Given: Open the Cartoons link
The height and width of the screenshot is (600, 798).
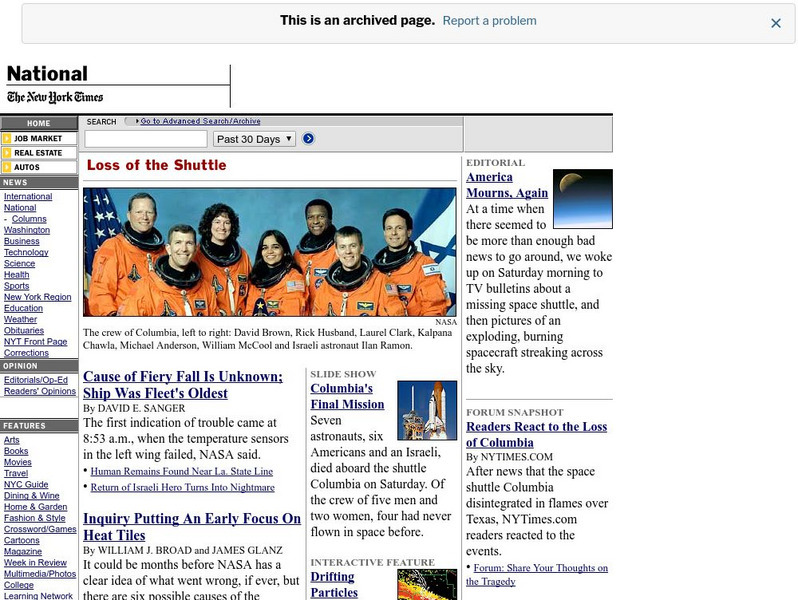Looking at the screenshot, I should [21, 541].
